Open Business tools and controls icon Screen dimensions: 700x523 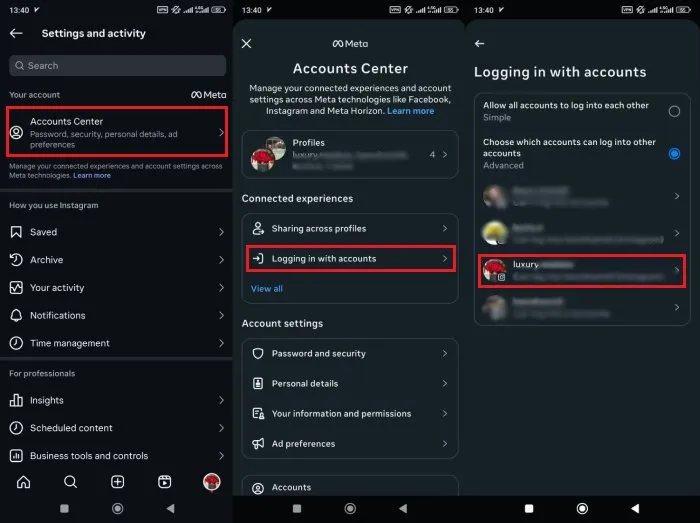[16, 456]
